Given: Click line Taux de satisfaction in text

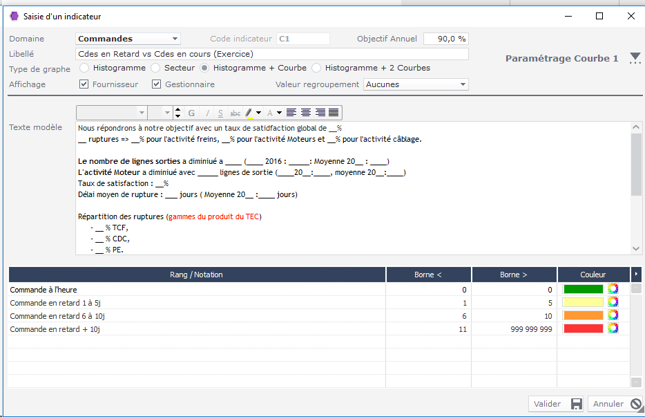Looking at the screenshot, I should [x=123, y=183].
